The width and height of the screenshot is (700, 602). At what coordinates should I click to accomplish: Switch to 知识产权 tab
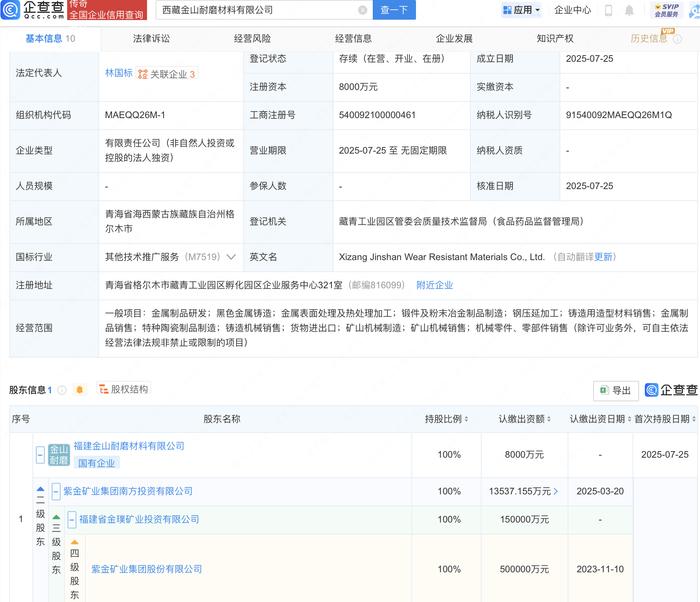555,38
